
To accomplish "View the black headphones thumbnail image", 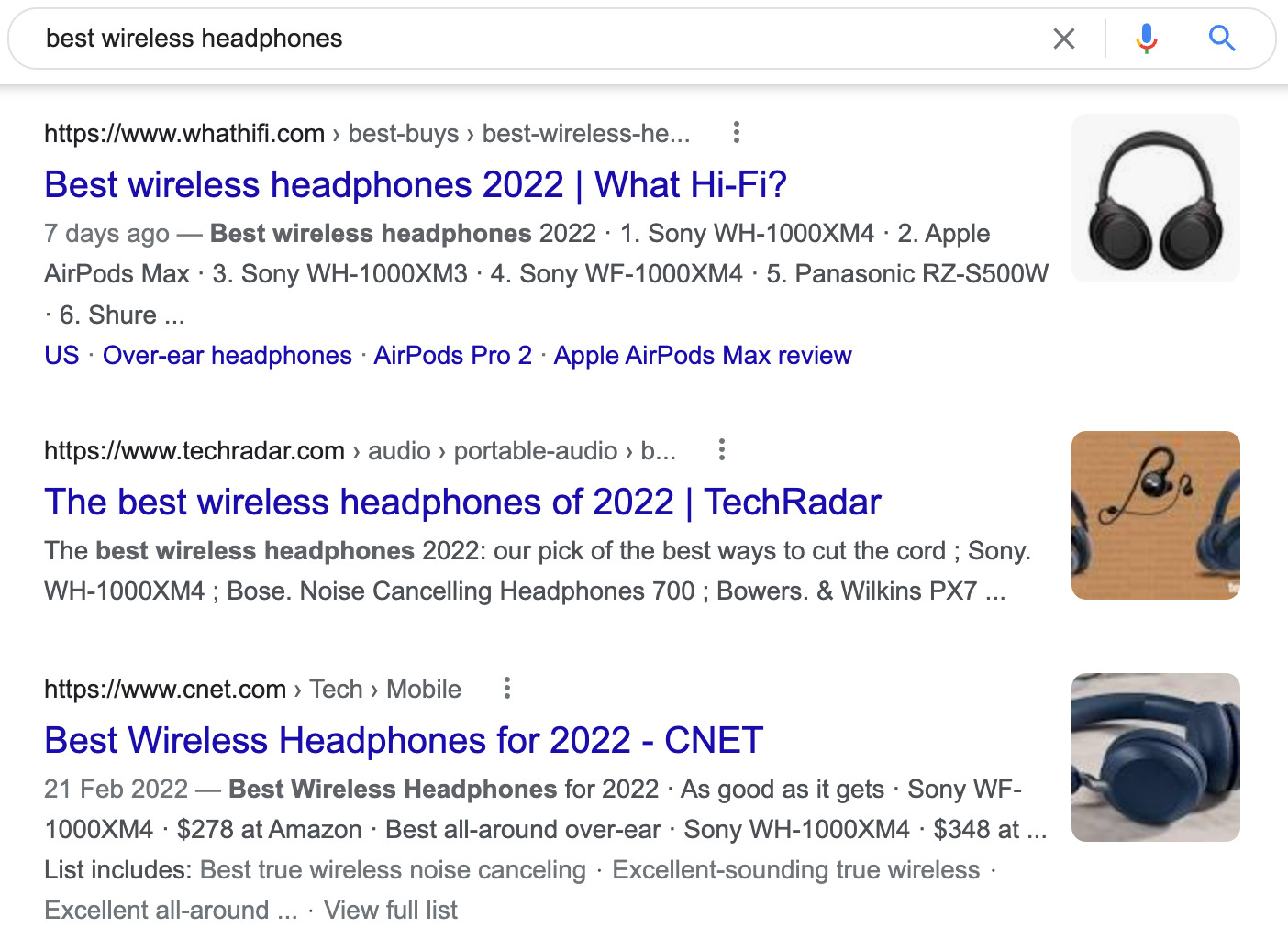I will [x=1156, y=197].
